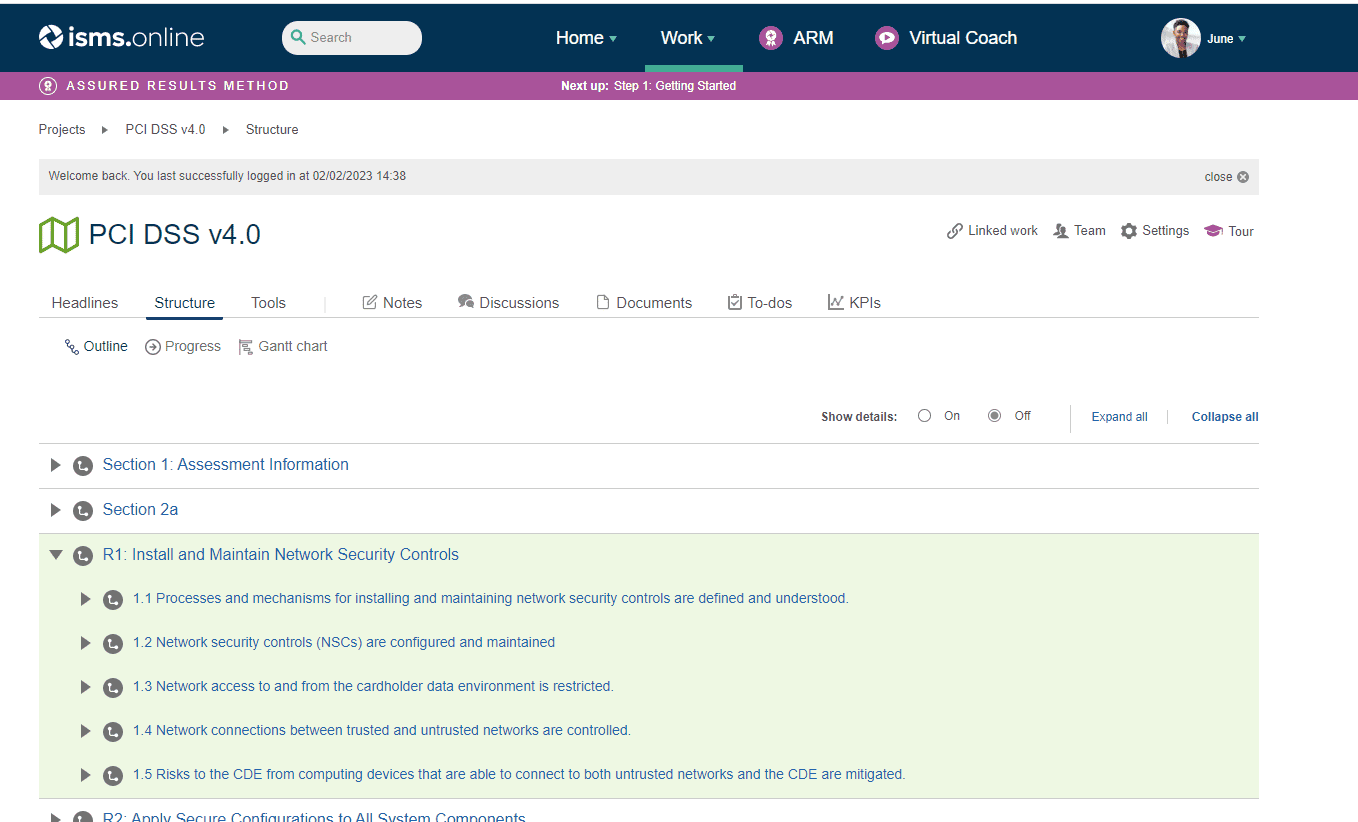Image resolution: width=1358 pixels, height=822 pixels.
Task: Click the Expand all link
Action: (1119, 417)
